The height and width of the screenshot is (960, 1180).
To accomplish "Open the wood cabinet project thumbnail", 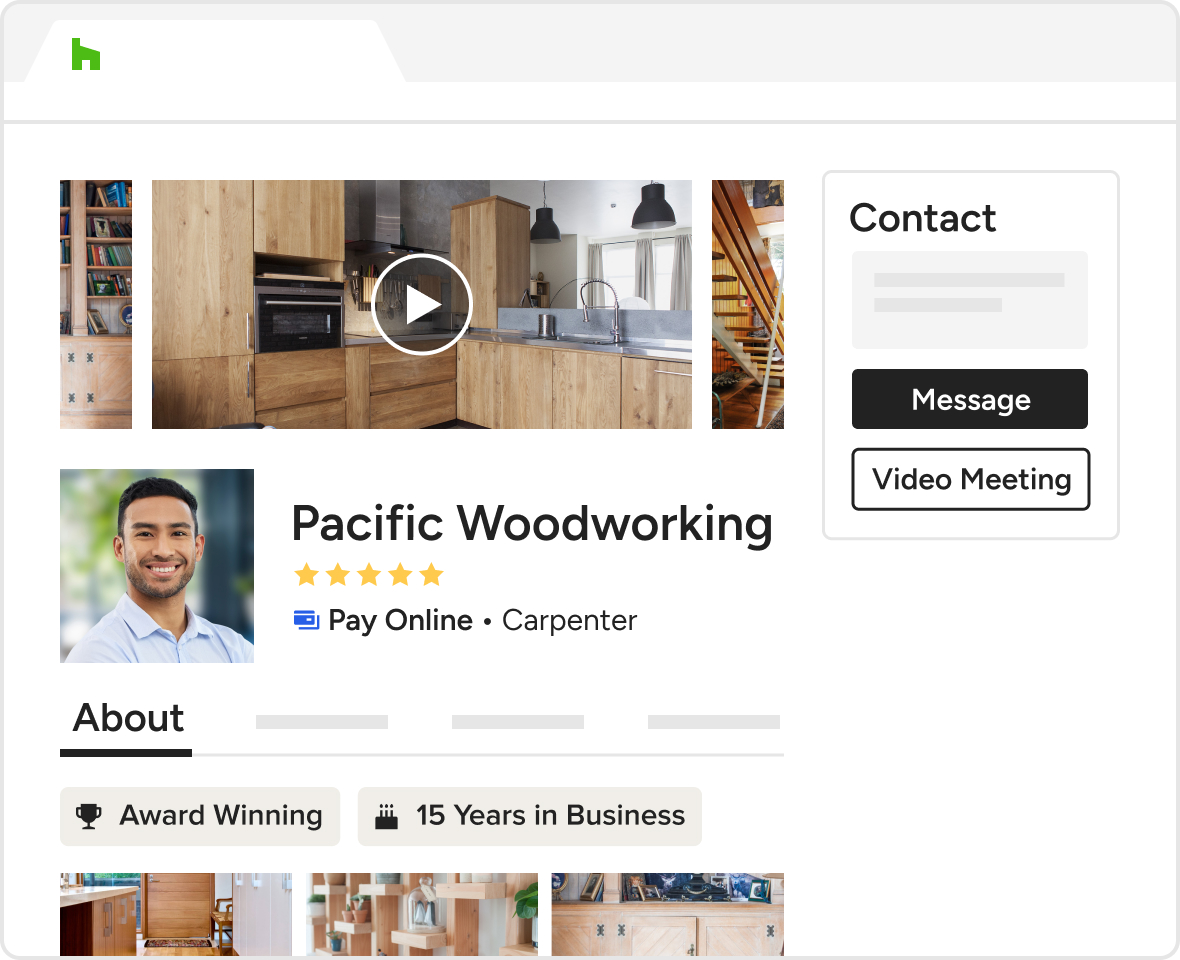I will click(667, 914).
